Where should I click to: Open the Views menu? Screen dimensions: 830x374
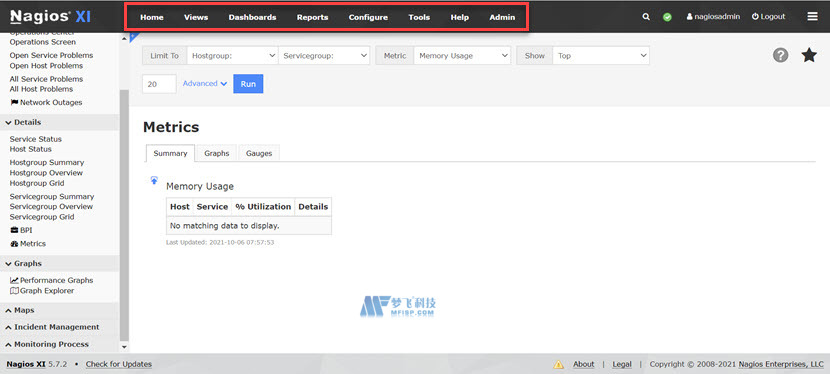(x=196, y=17)
